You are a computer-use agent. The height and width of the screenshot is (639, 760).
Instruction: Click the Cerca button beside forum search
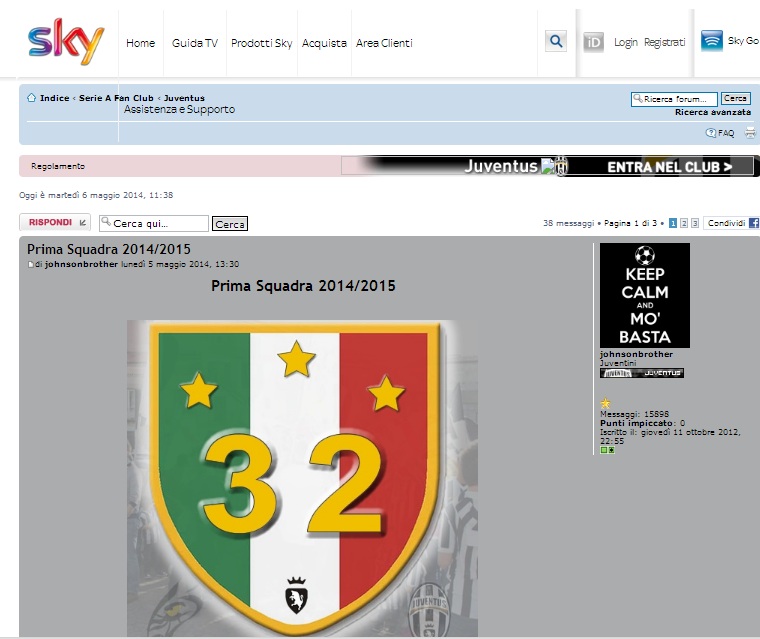pos(735,98)
